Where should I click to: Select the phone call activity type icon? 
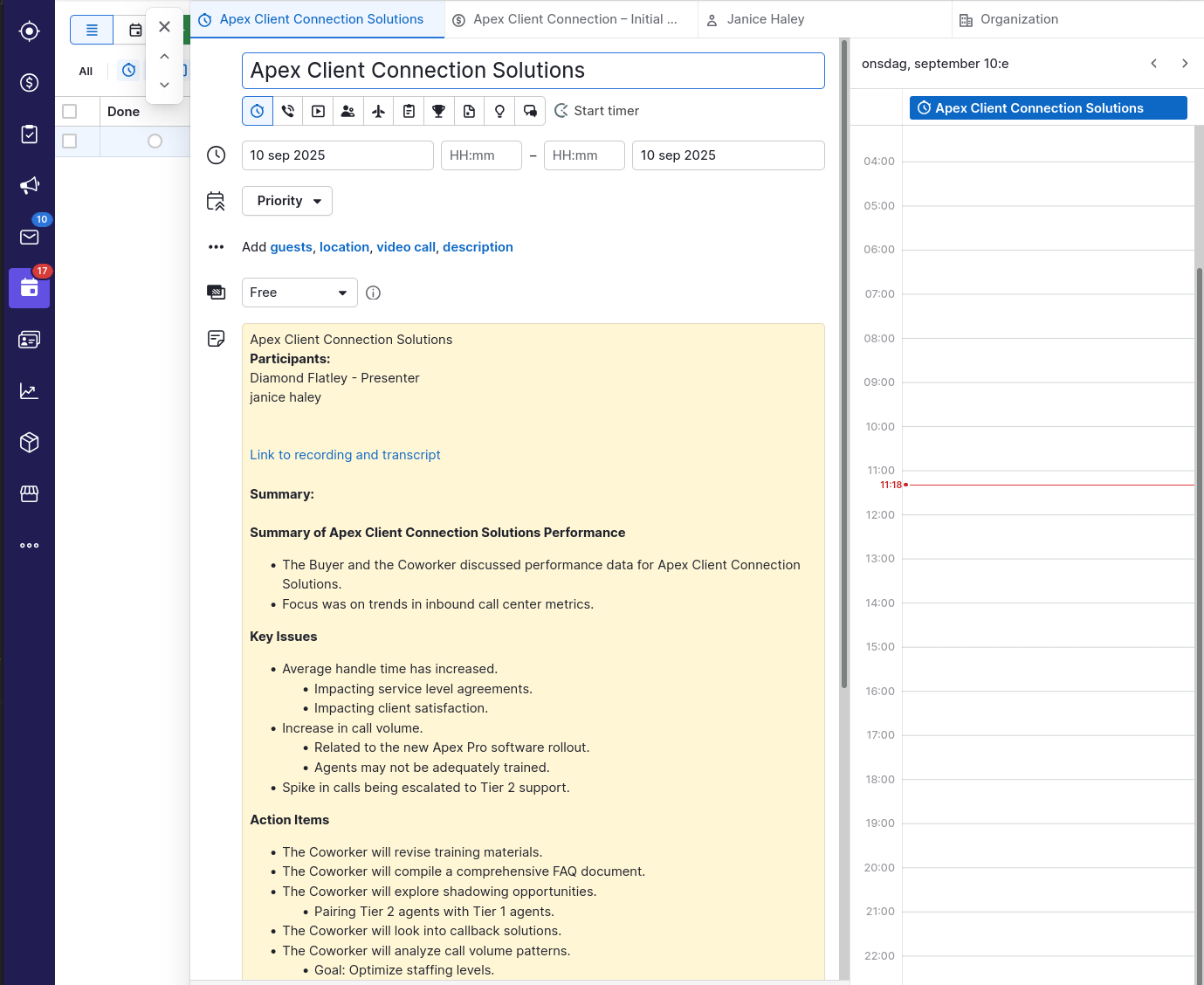point(288,111)
